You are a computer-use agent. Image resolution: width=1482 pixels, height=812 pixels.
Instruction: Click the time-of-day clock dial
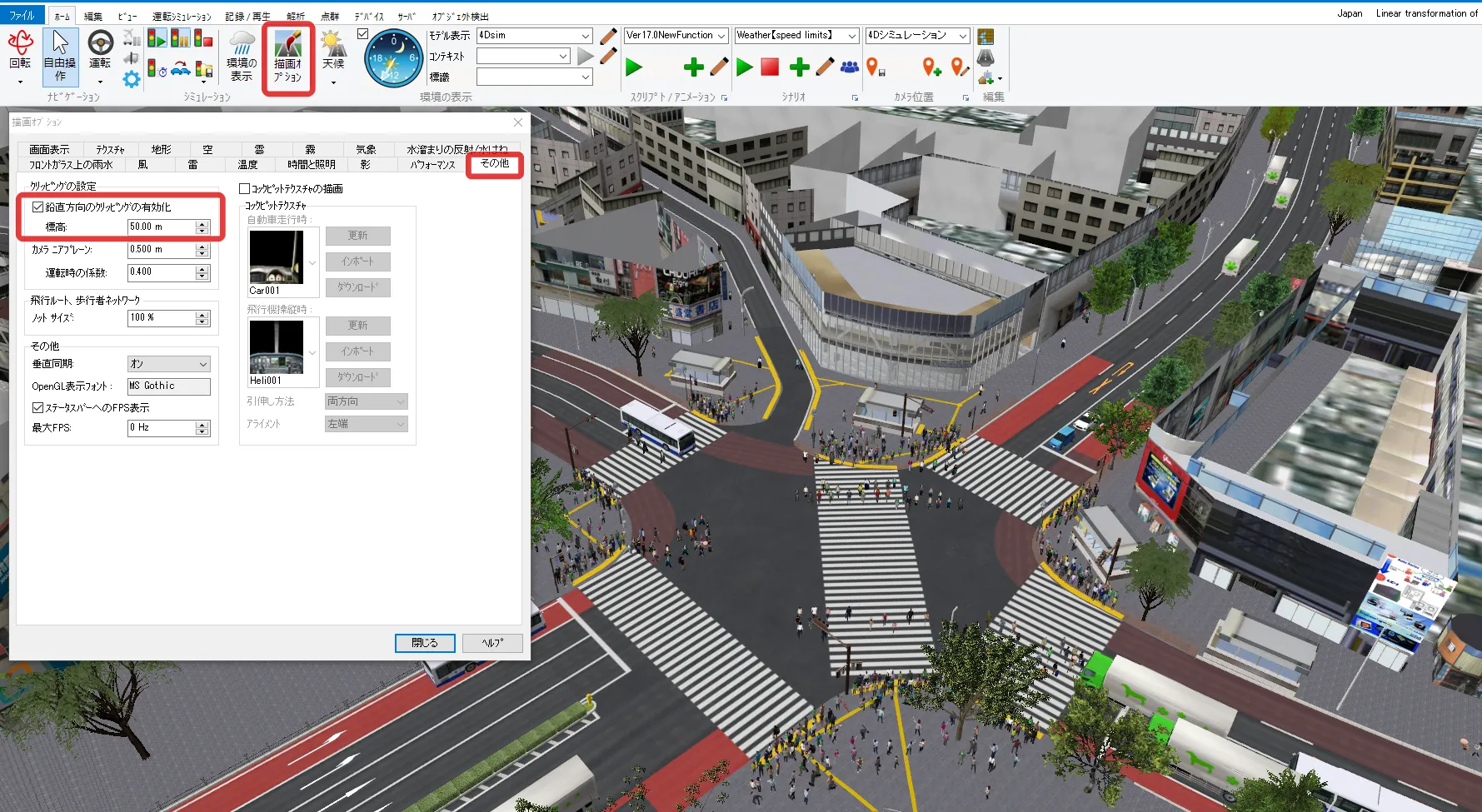pos(393,58)
